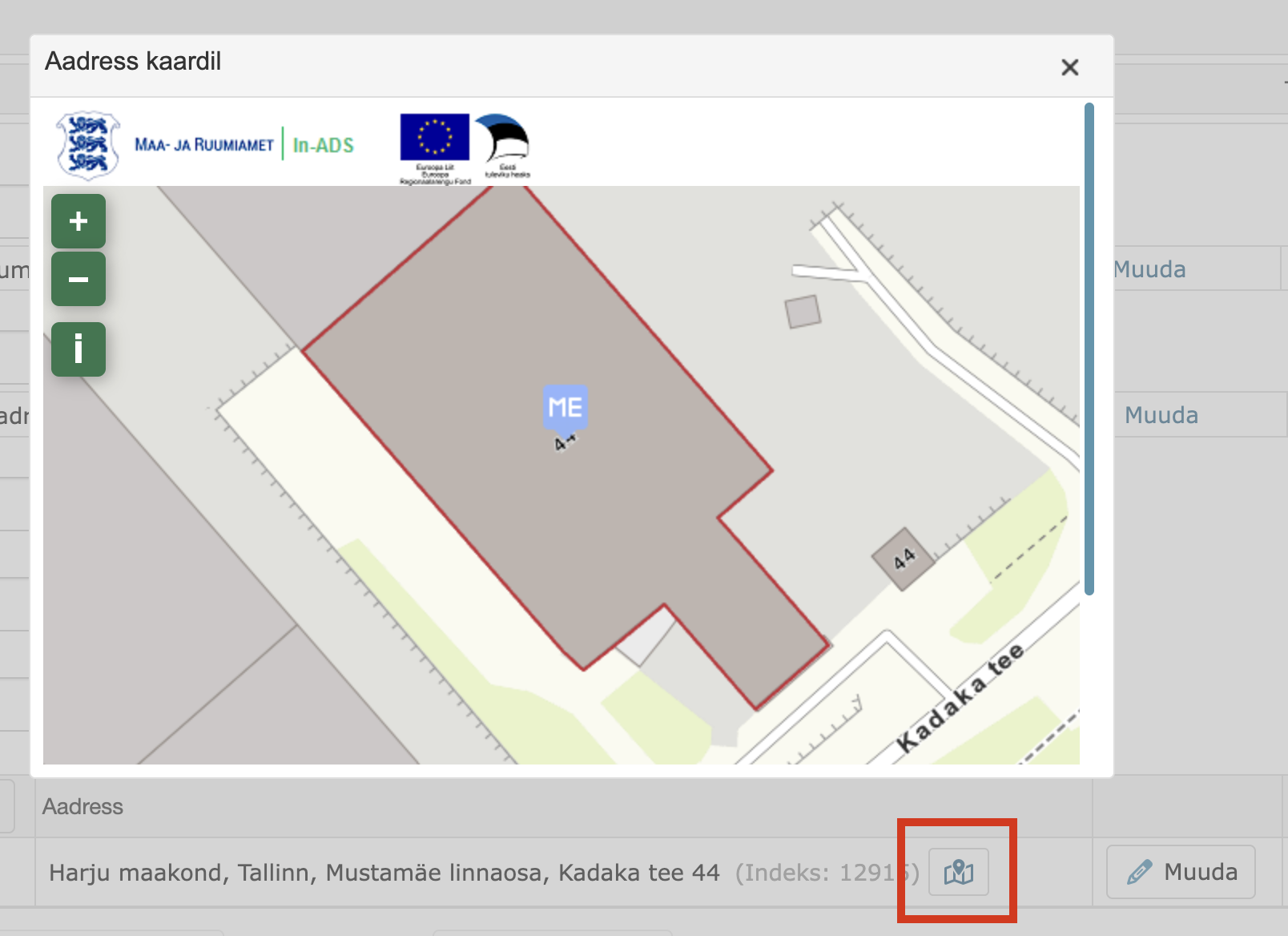
Task: Click the "Aadress" column header
Action: click(x=83, y=806)
